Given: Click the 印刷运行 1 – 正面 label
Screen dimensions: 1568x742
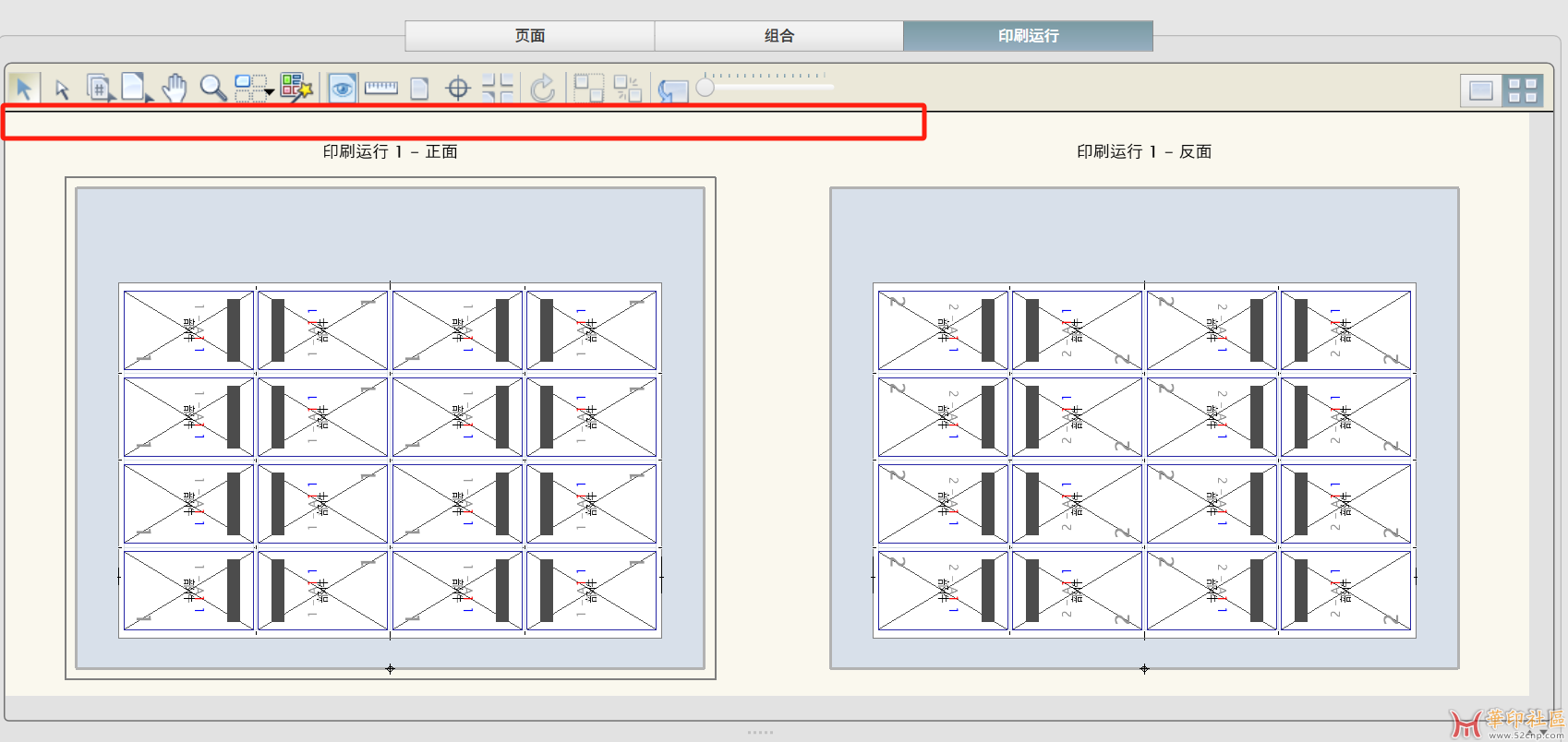Looking at the screenshot, I should click(390, 151).
